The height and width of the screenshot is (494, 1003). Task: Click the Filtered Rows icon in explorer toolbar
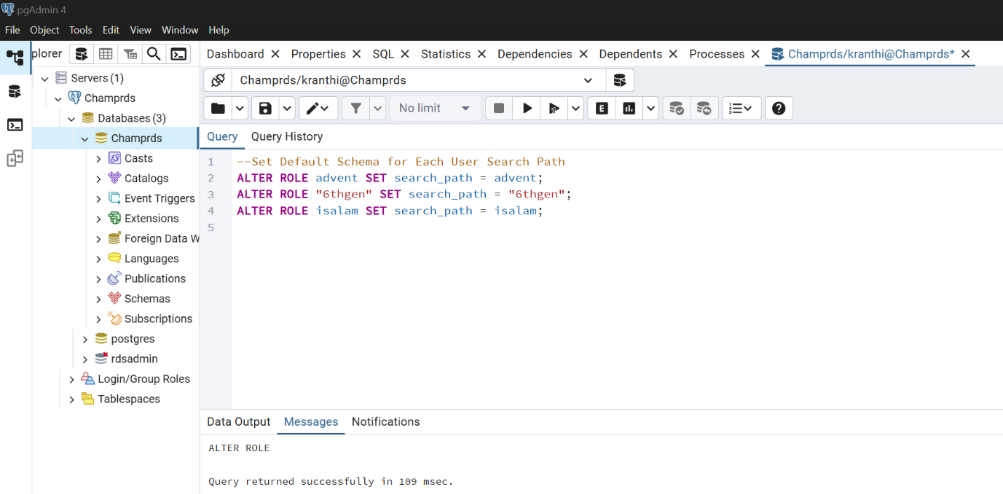130,54
